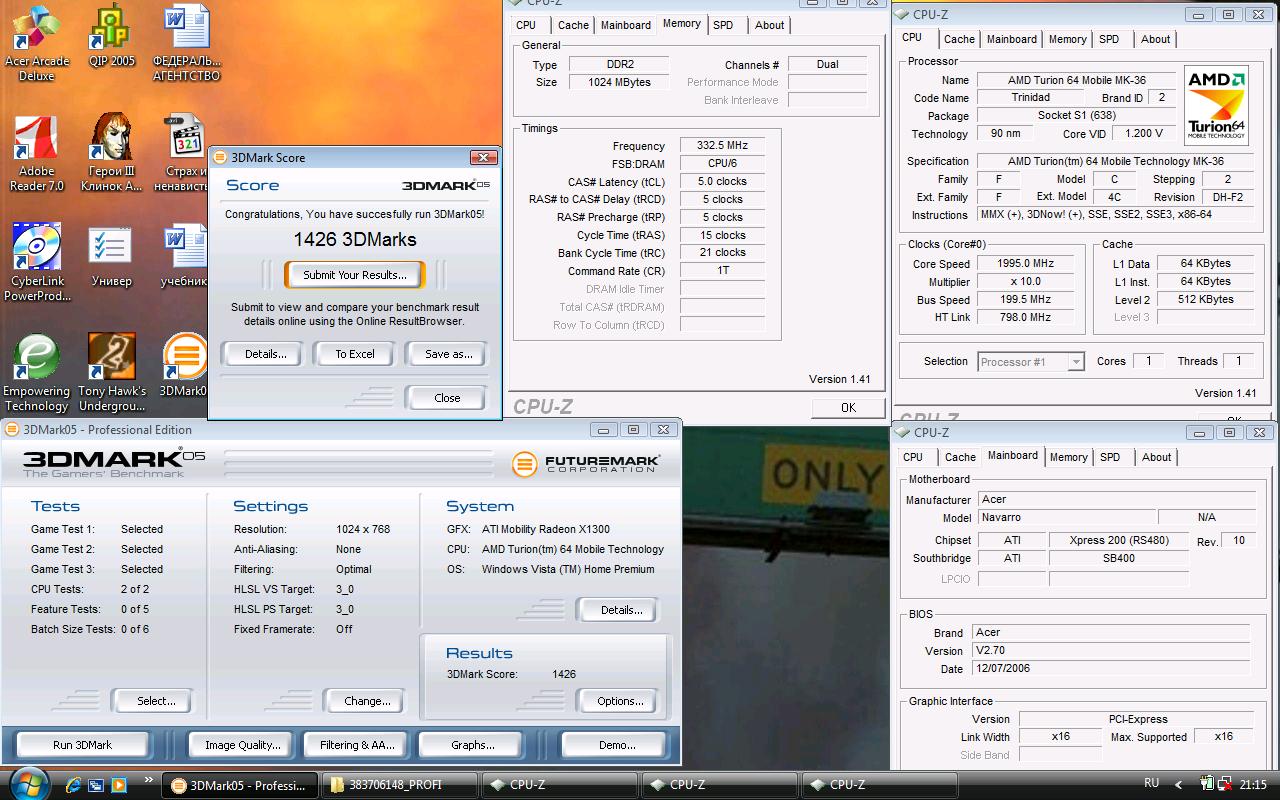The image size is (1280, 800).
Task: Select the 332.5 MHz frequency value
Action: click(722, 146)
